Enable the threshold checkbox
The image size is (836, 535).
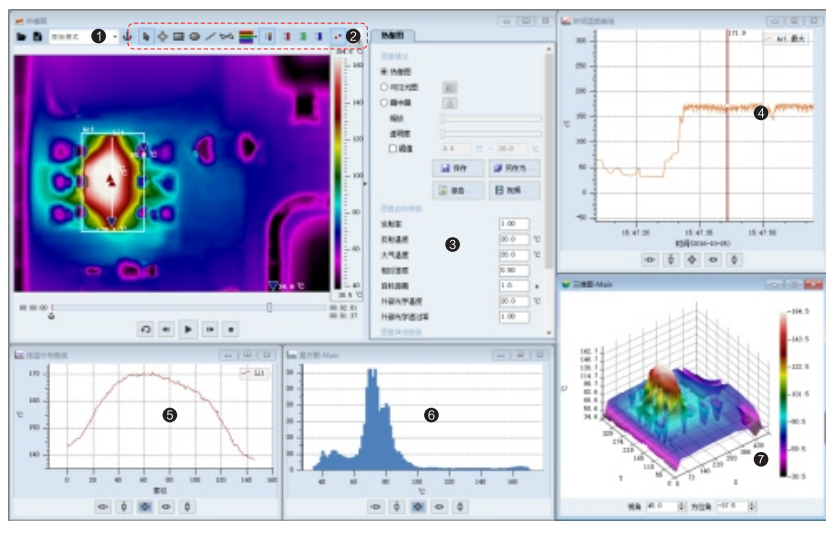pos(393,147)
